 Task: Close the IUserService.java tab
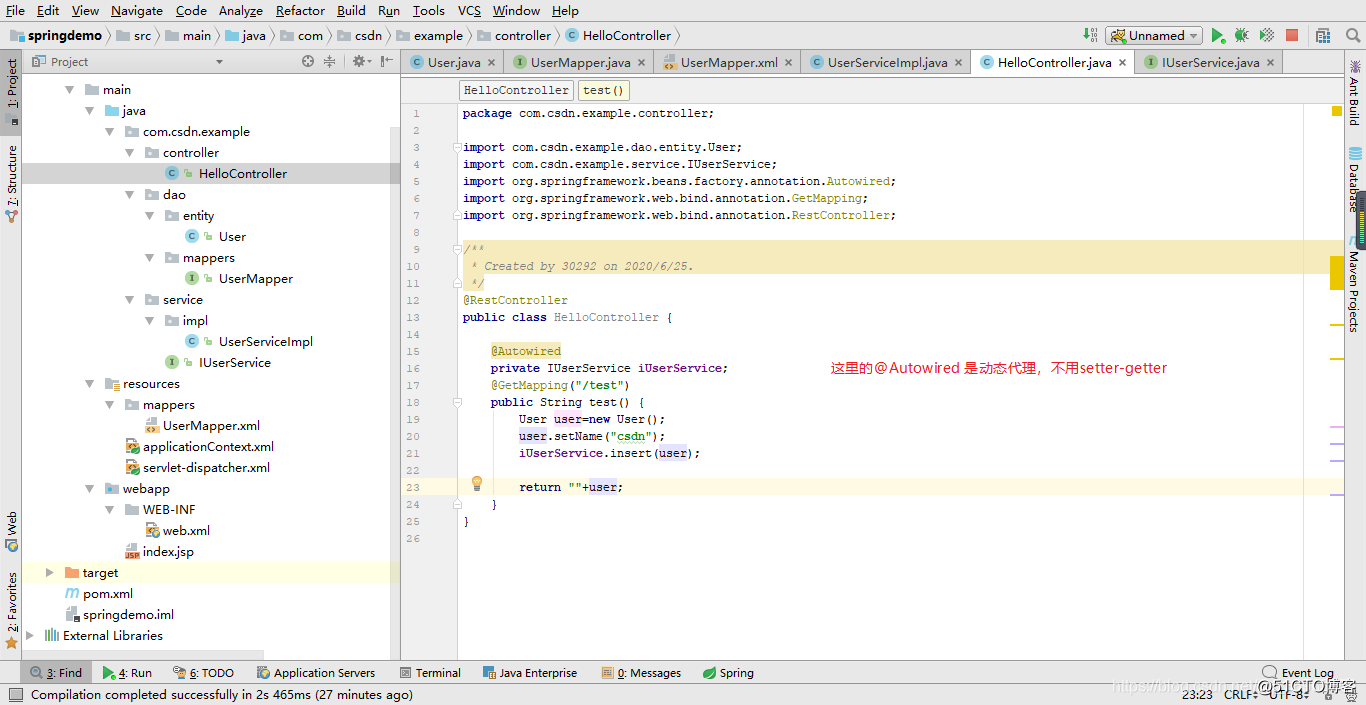click(1271, 62)
